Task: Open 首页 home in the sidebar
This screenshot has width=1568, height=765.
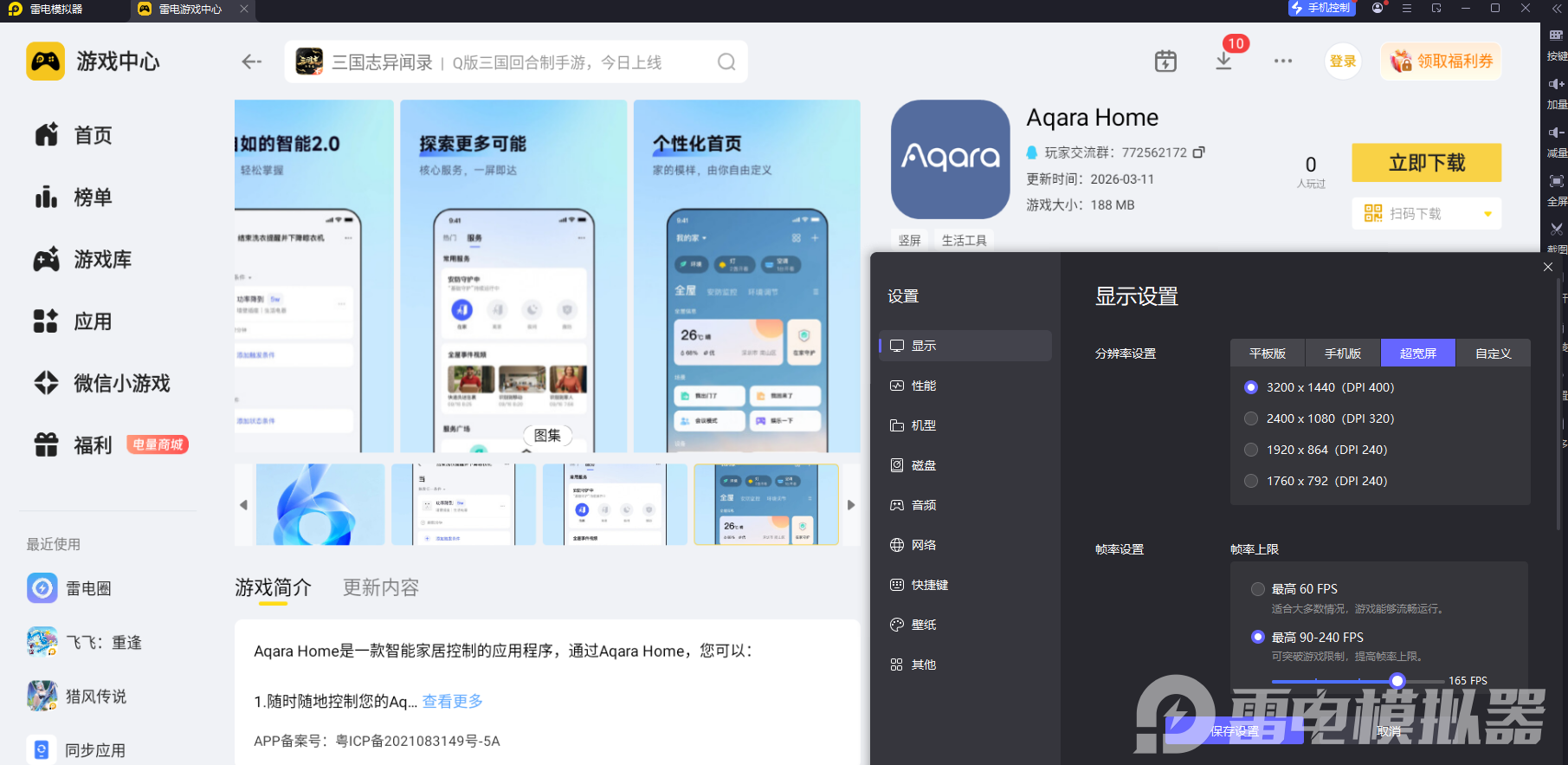Action: 74,135
